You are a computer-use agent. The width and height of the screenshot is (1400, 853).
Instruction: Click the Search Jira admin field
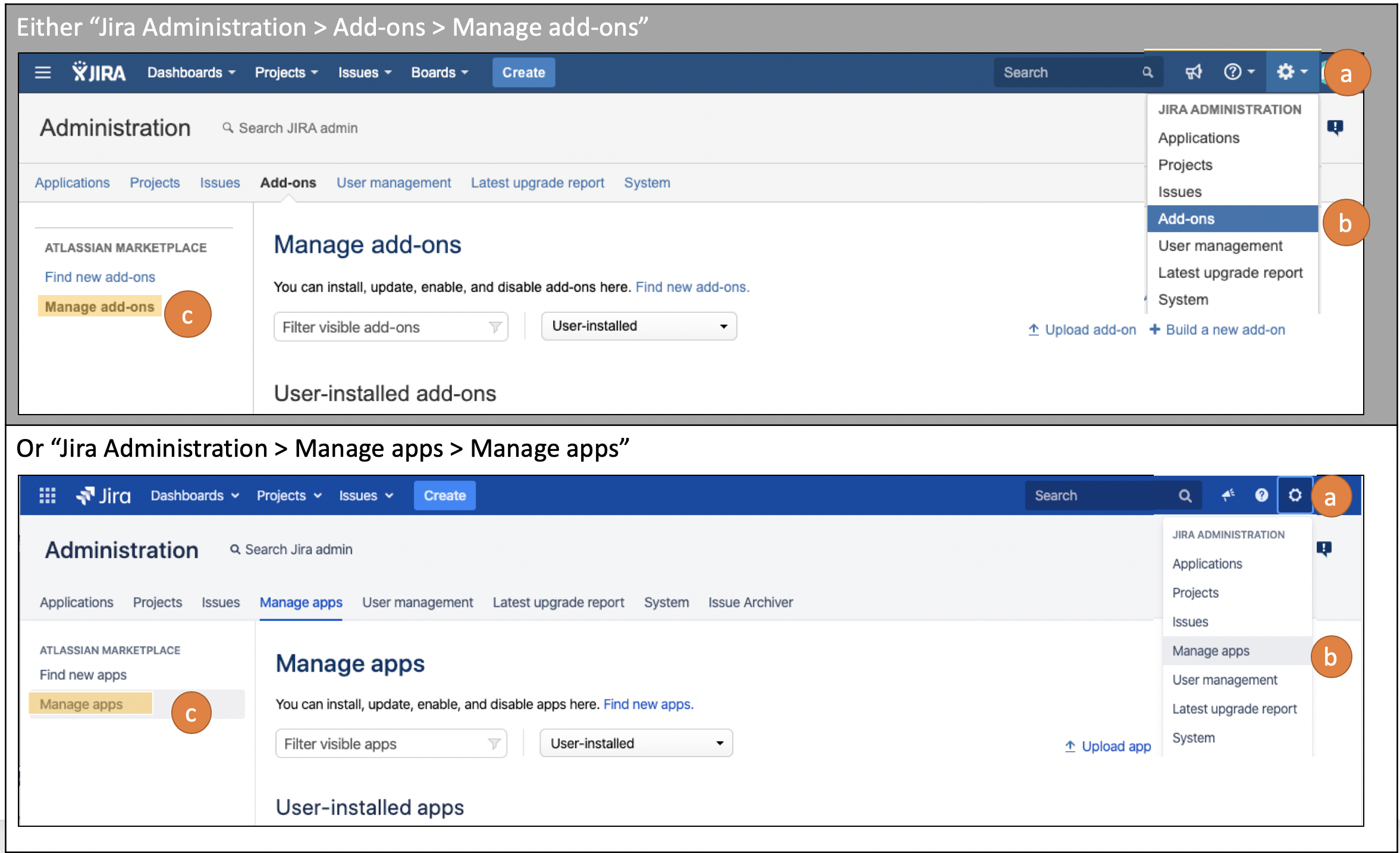click(x=299, y=550)
